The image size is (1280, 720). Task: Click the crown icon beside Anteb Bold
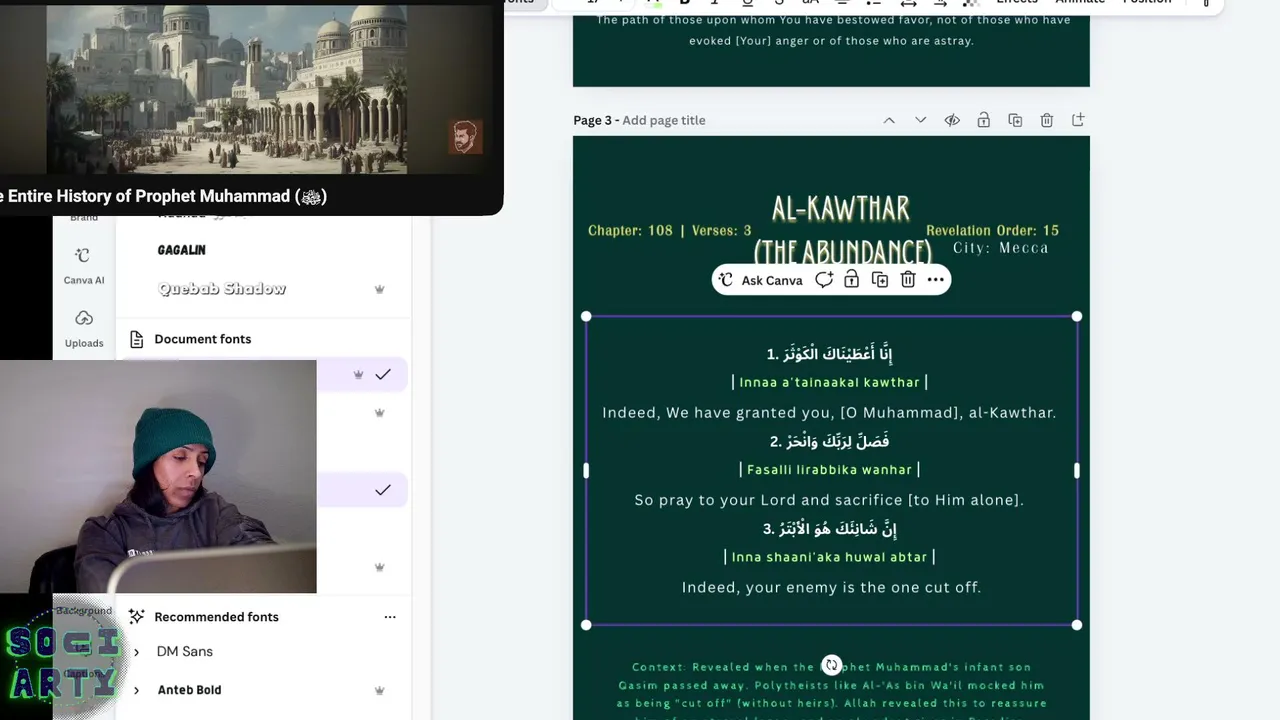tap(379, 690)
